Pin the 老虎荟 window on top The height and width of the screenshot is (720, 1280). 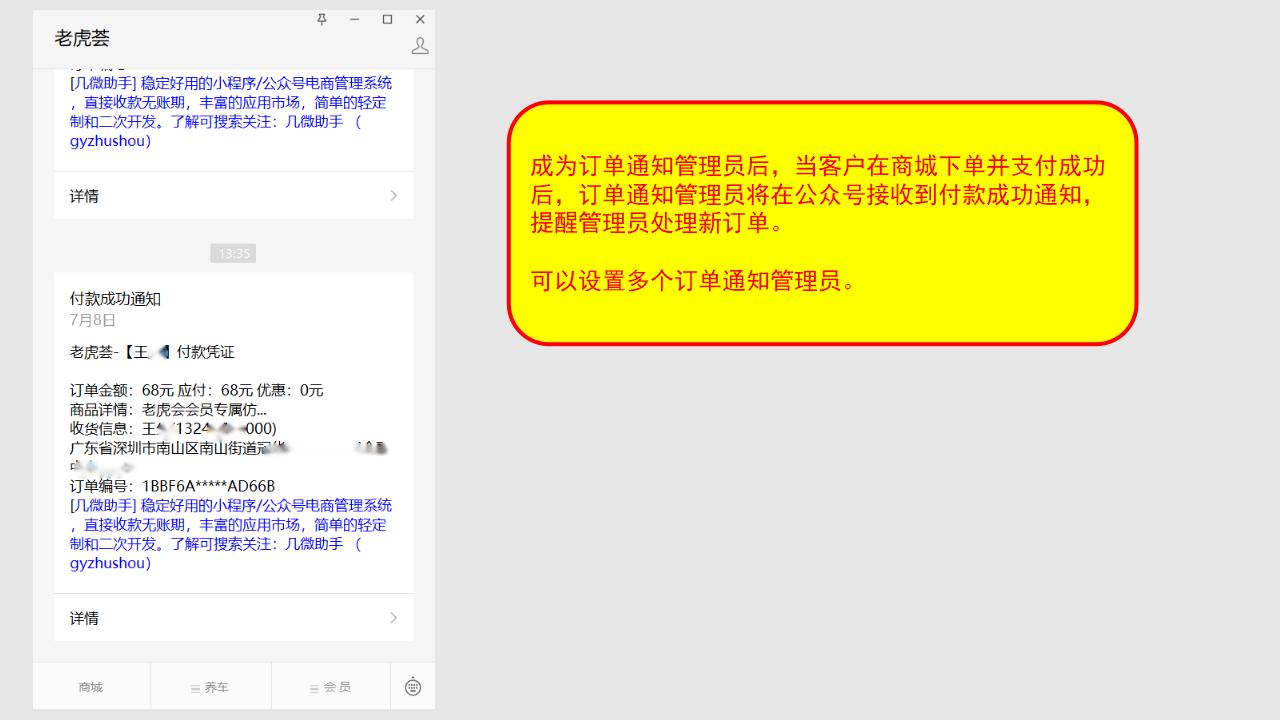(x=322, y=19)
